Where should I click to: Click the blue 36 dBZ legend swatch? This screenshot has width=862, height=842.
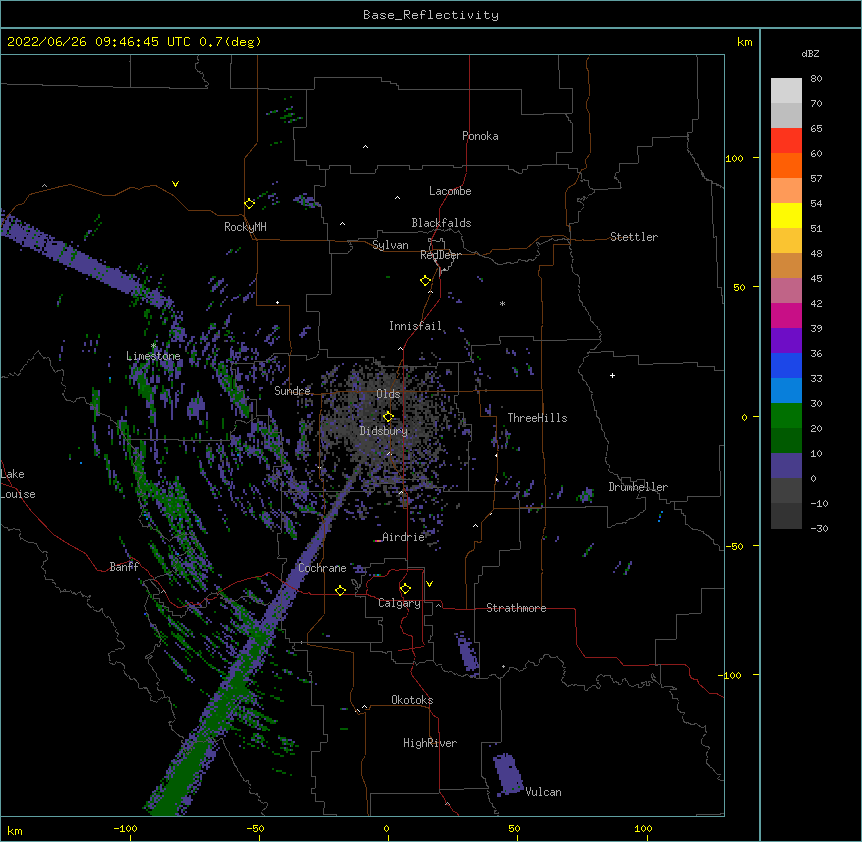click(786, 365)
